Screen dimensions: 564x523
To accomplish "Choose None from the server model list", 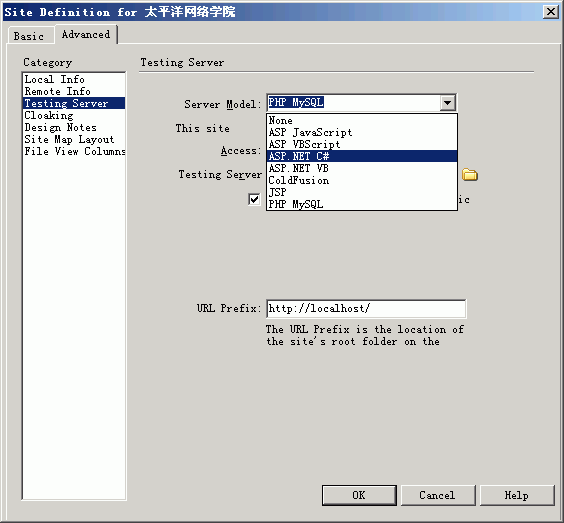I will tap(362, 120).
